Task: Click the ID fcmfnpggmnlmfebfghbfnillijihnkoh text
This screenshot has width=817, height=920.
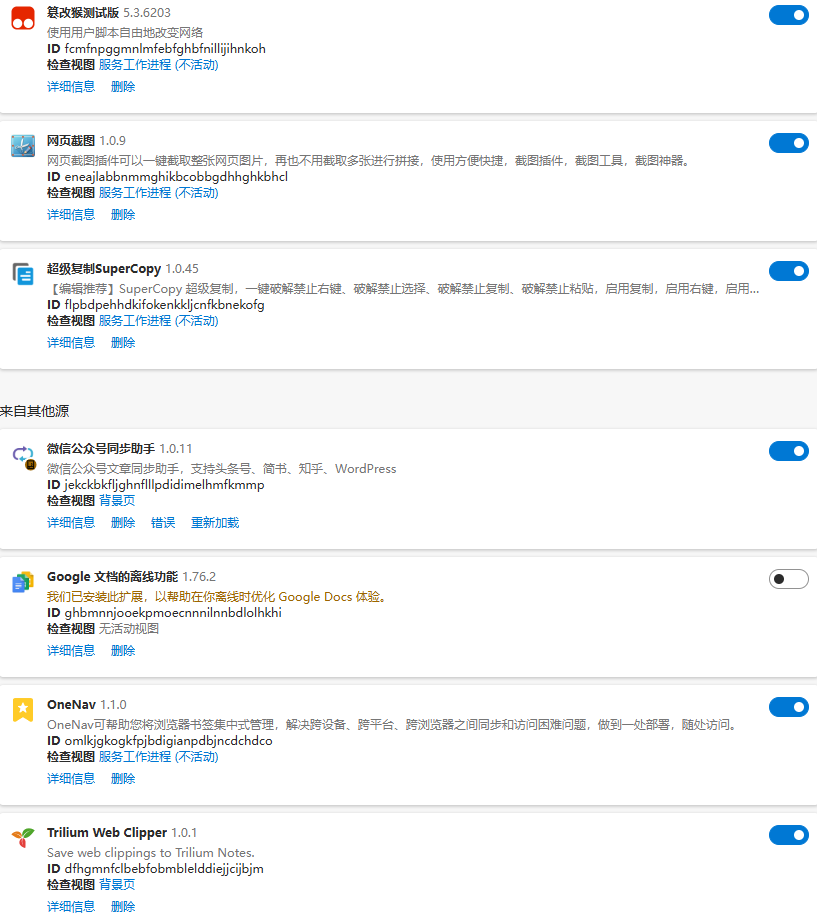Action: click(156, 49)
